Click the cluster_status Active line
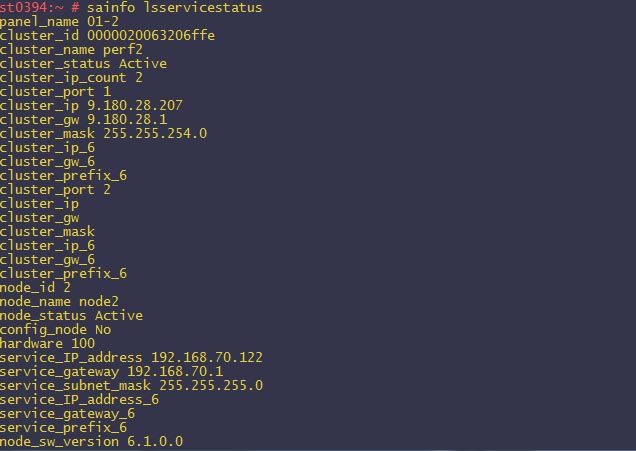 click(x=83, y=64)
